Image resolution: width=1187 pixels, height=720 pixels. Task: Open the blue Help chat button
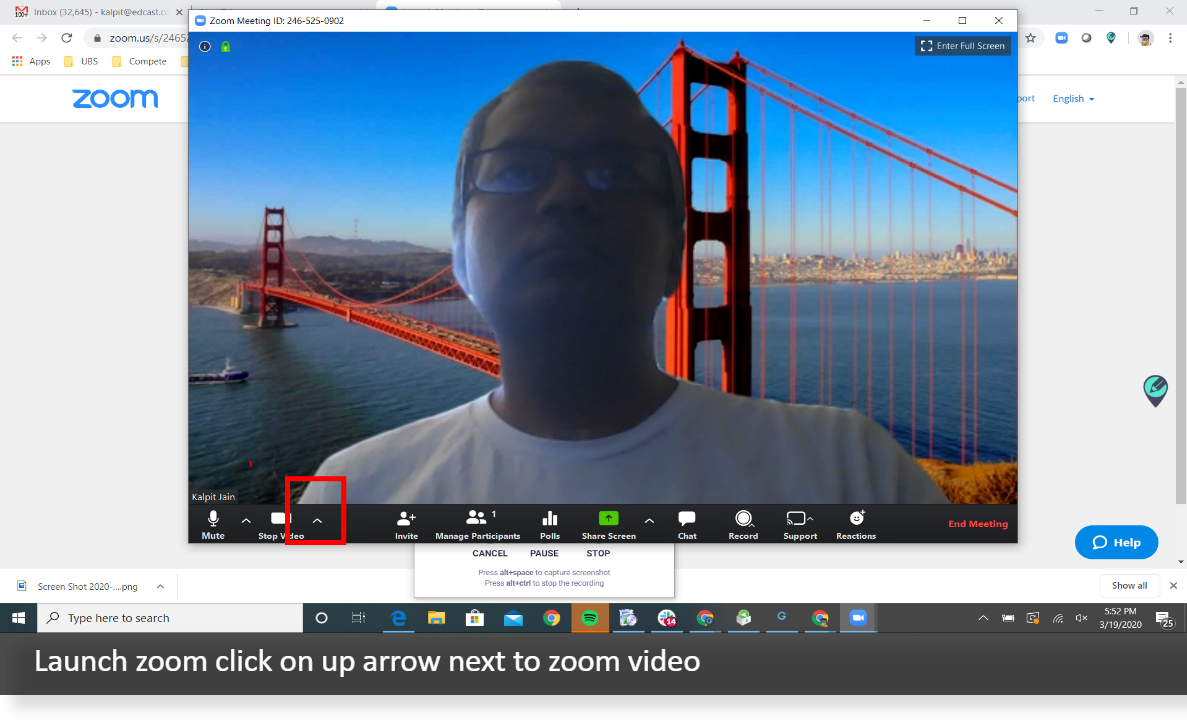point(1117,542)
